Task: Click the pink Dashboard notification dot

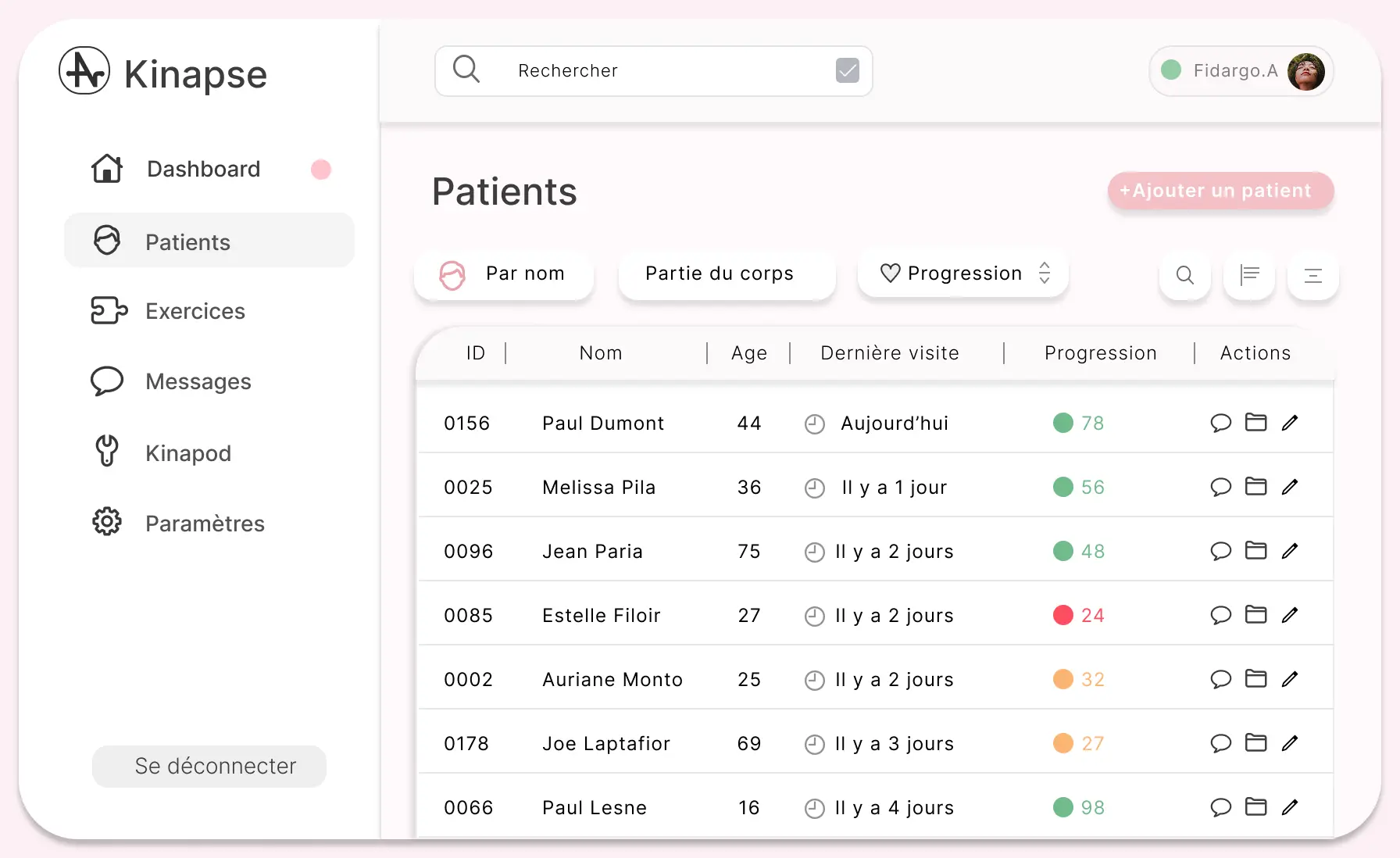Action: (321, 170)
